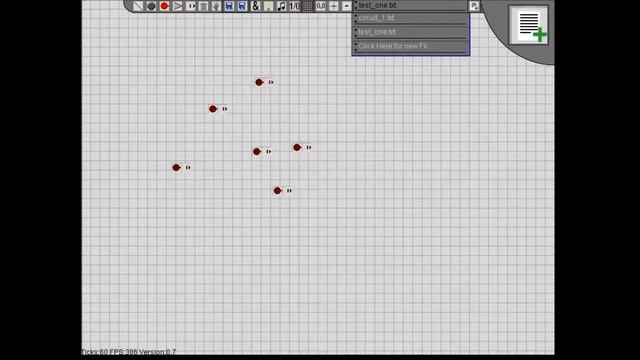Click the leftmost red node on canvas

(176, 167)
